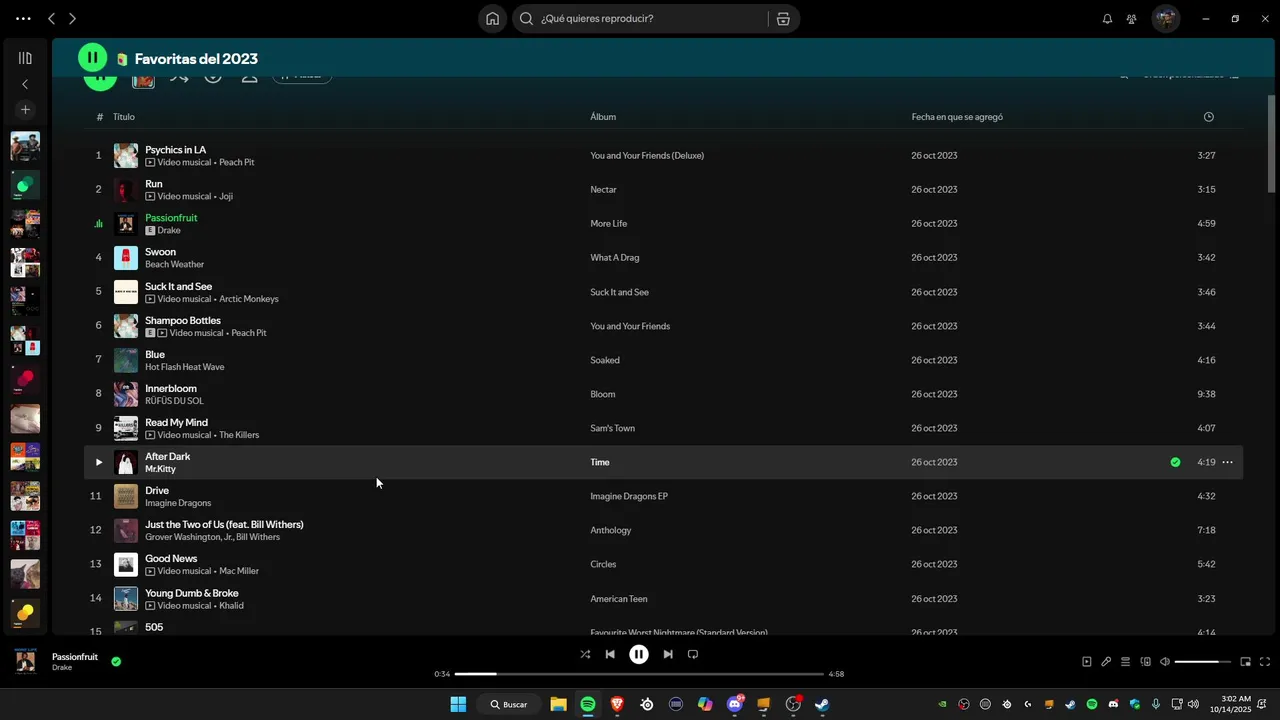Image resolution: width=1280 pixels, height=720 pixels.
Task: Open Steam from the taskbar
Action: (822, 704)
